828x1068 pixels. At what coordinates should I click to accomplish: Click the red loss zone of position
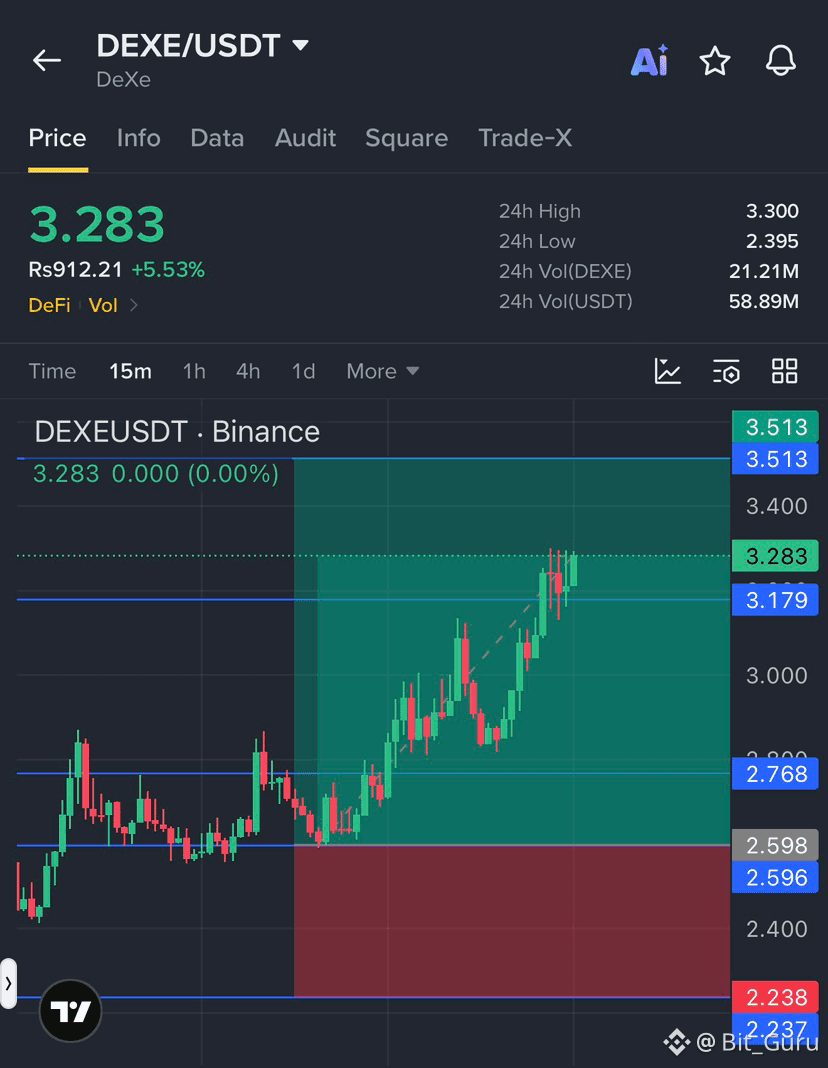pos(512,921)
